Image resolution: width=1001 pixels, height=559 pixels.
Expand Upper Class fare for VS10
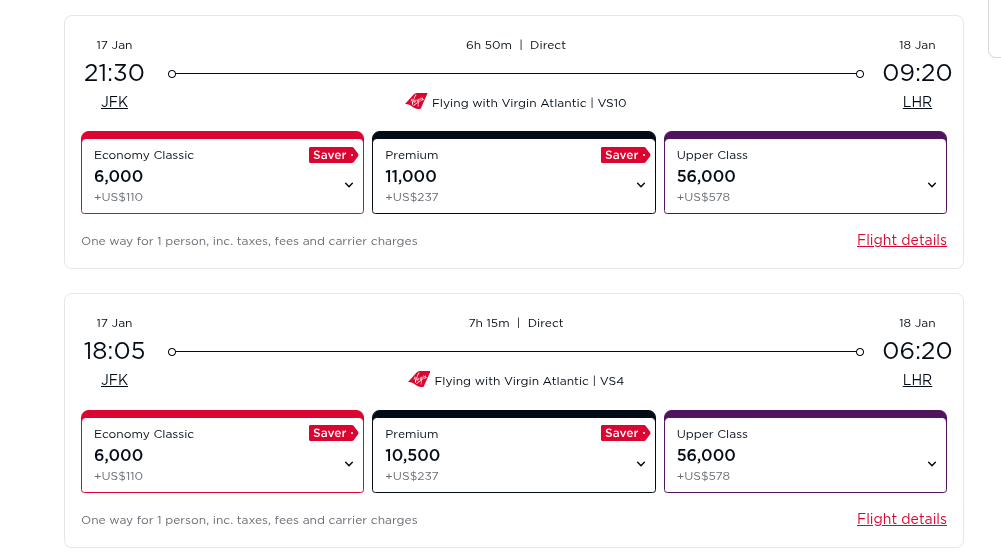pos(932,184)
